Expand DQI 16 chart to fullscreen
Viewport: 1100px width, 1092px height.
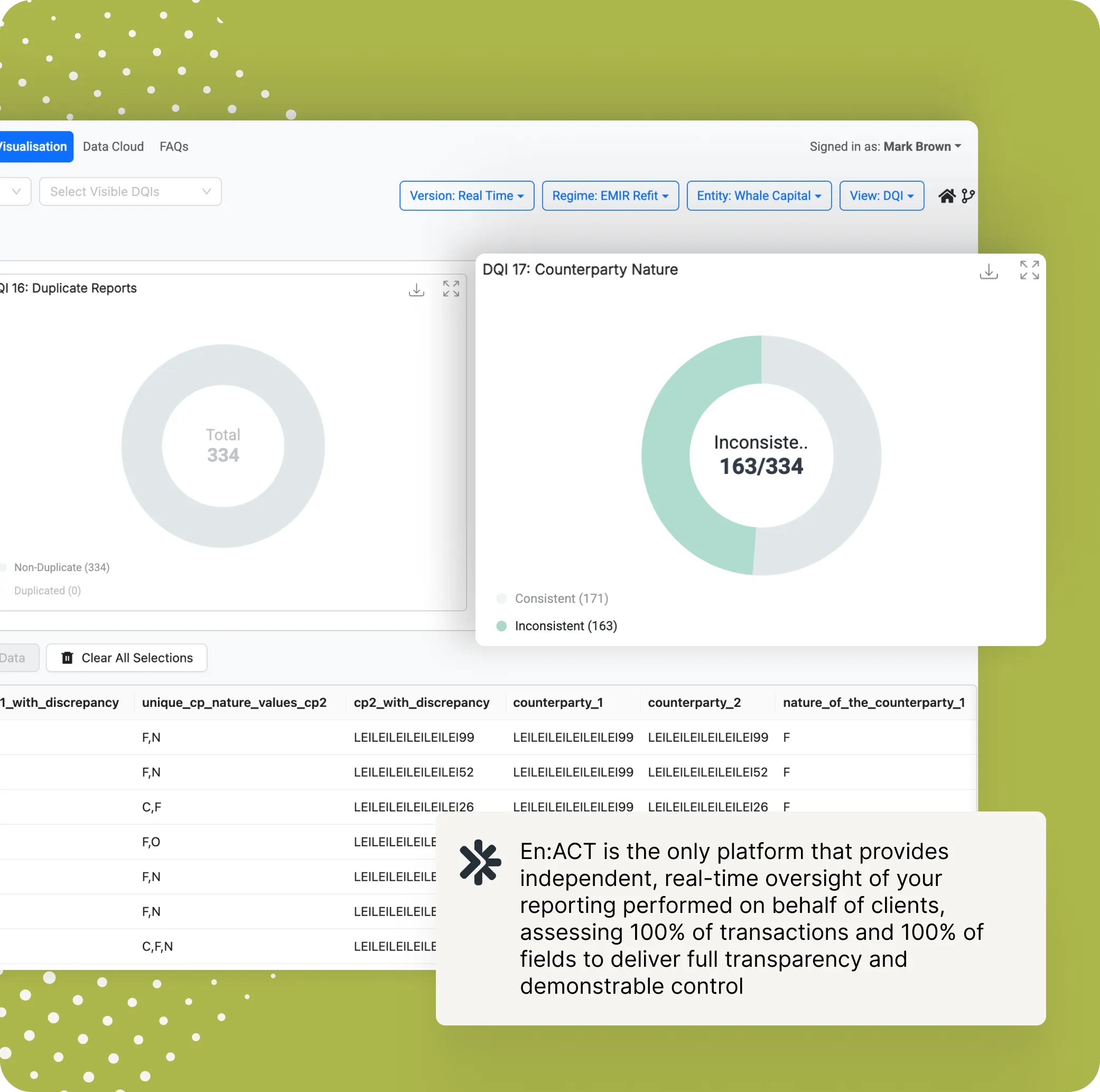(x=451, y=288)
